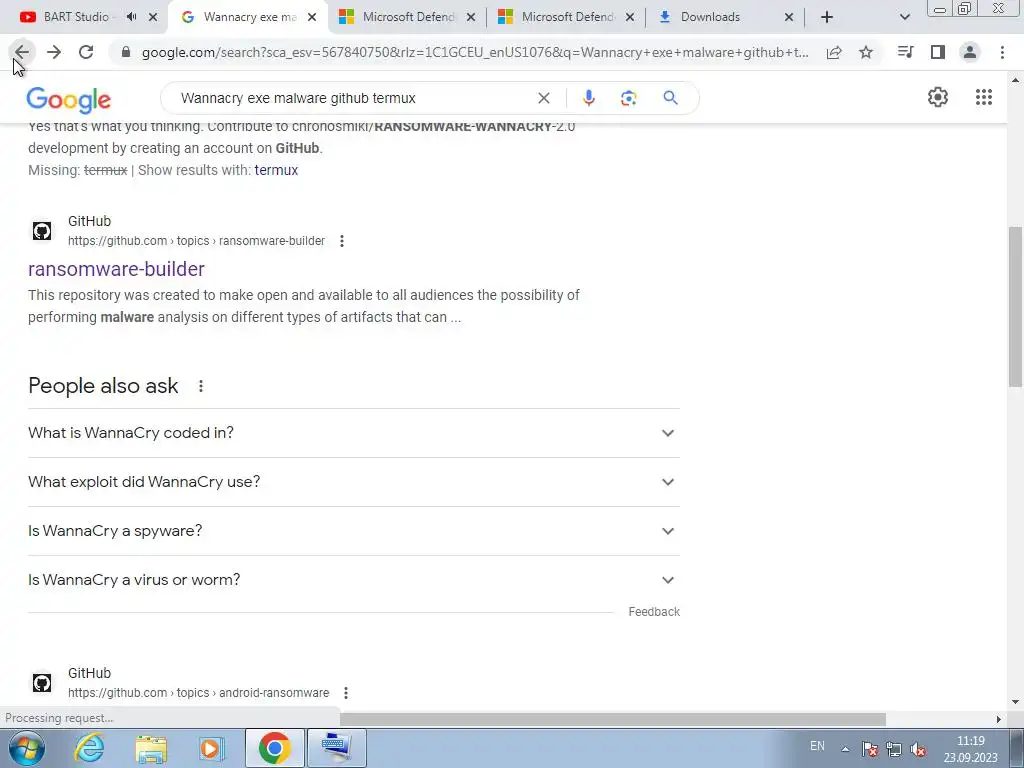This screenshot has height=768, width=1024.
Task: Mute the BART Studio tab audio icon
Action: point(131,17)
